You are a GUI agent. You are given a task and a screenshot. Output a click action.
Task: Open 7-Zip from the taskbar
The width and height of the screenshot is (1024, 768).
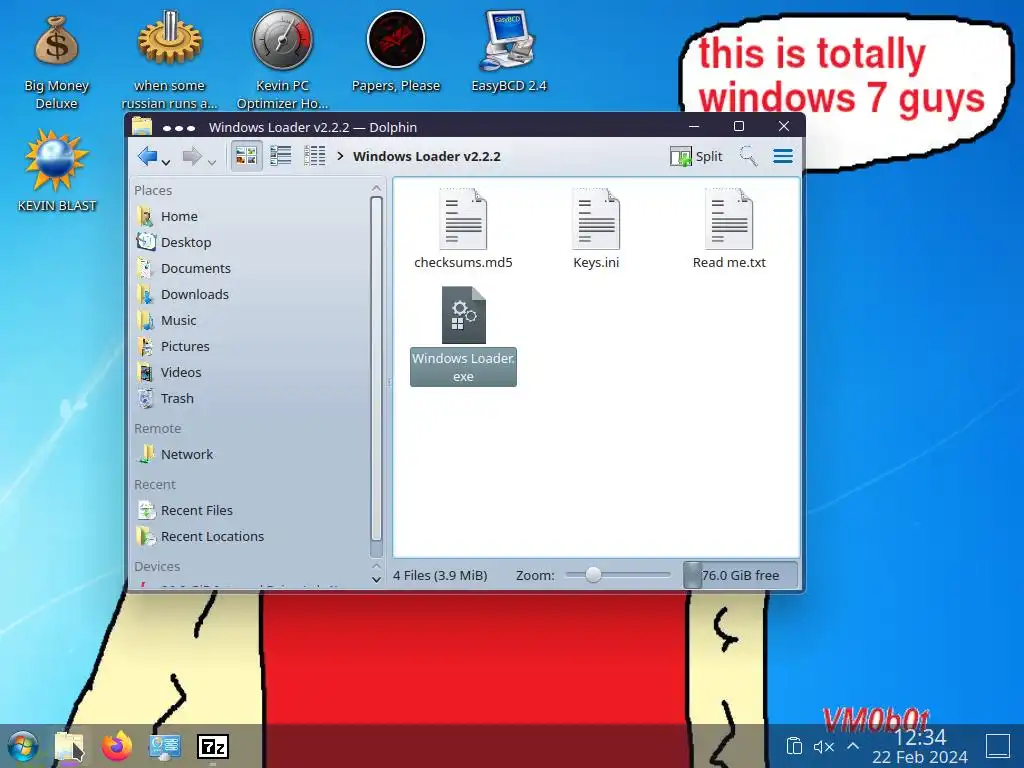(x=213, y=746)
